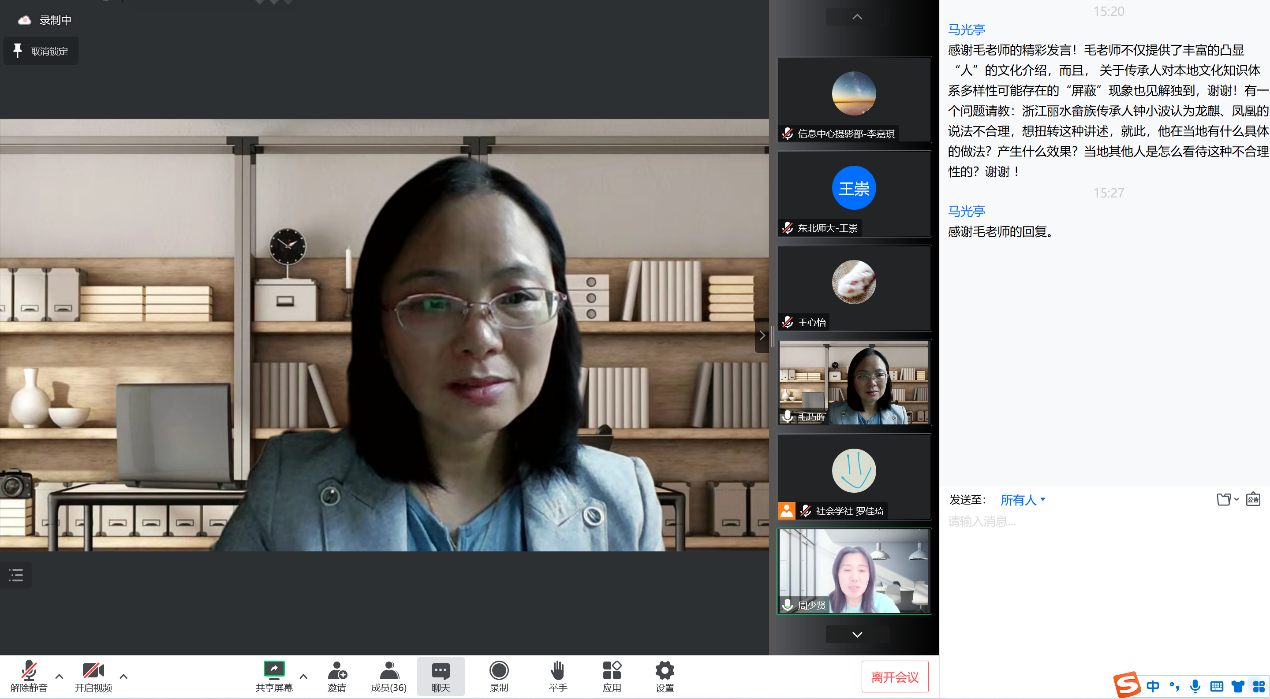Open the members list (成员 36)
The width and height of the screenshot is (1270, 699).
[x=389, y=676]
